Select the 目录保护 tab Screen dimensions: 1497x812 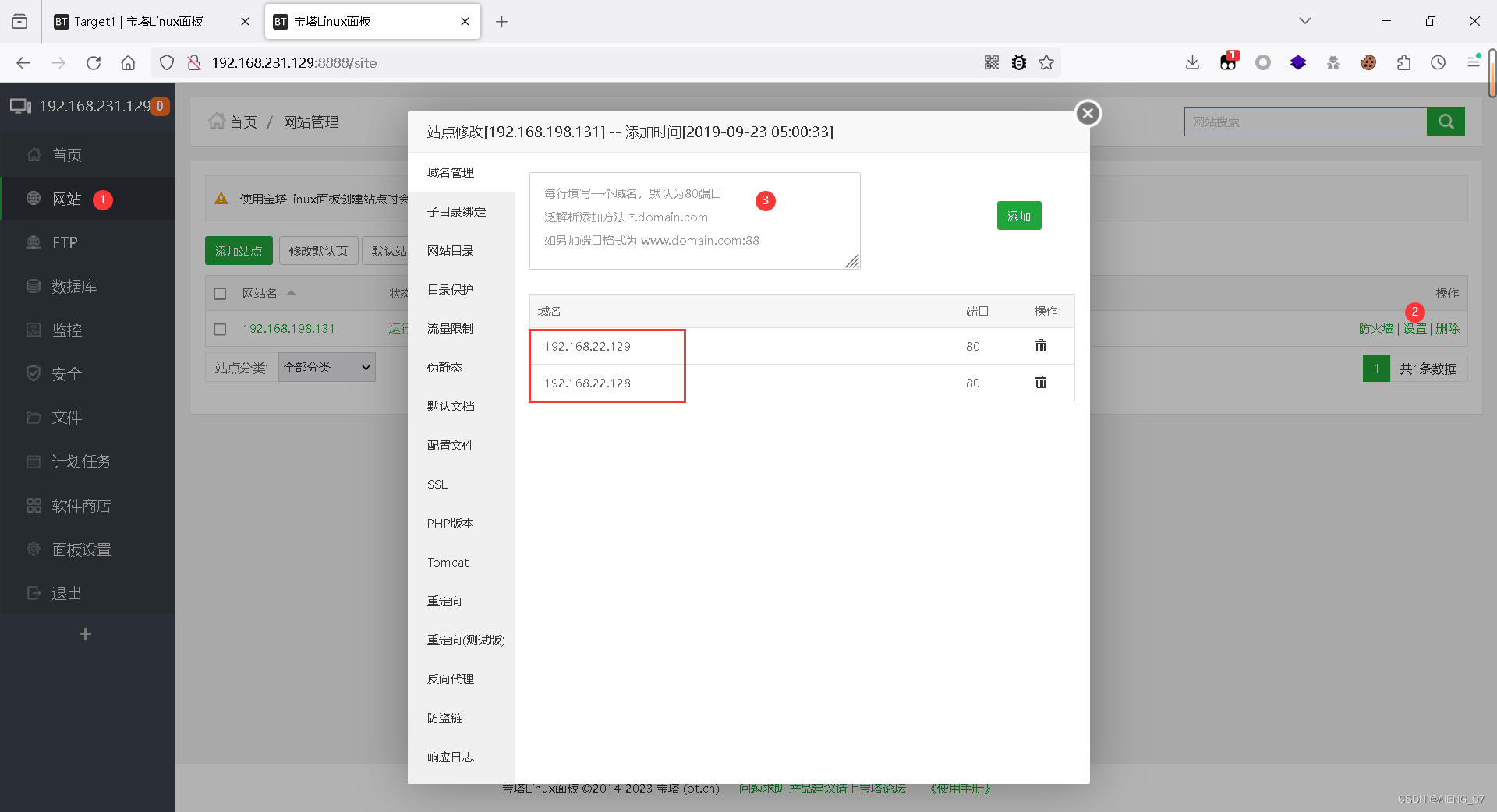[x=462, y=289]
